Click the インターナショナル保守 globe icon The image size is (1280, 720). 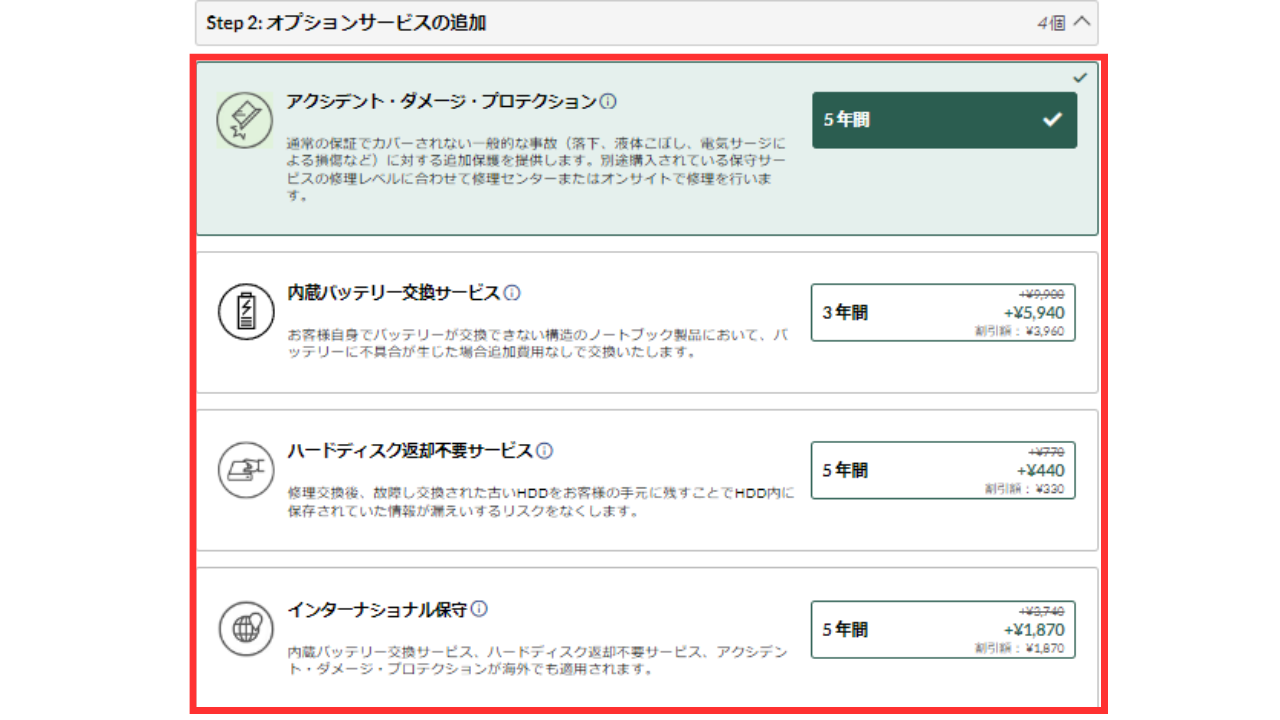(245, 628)
